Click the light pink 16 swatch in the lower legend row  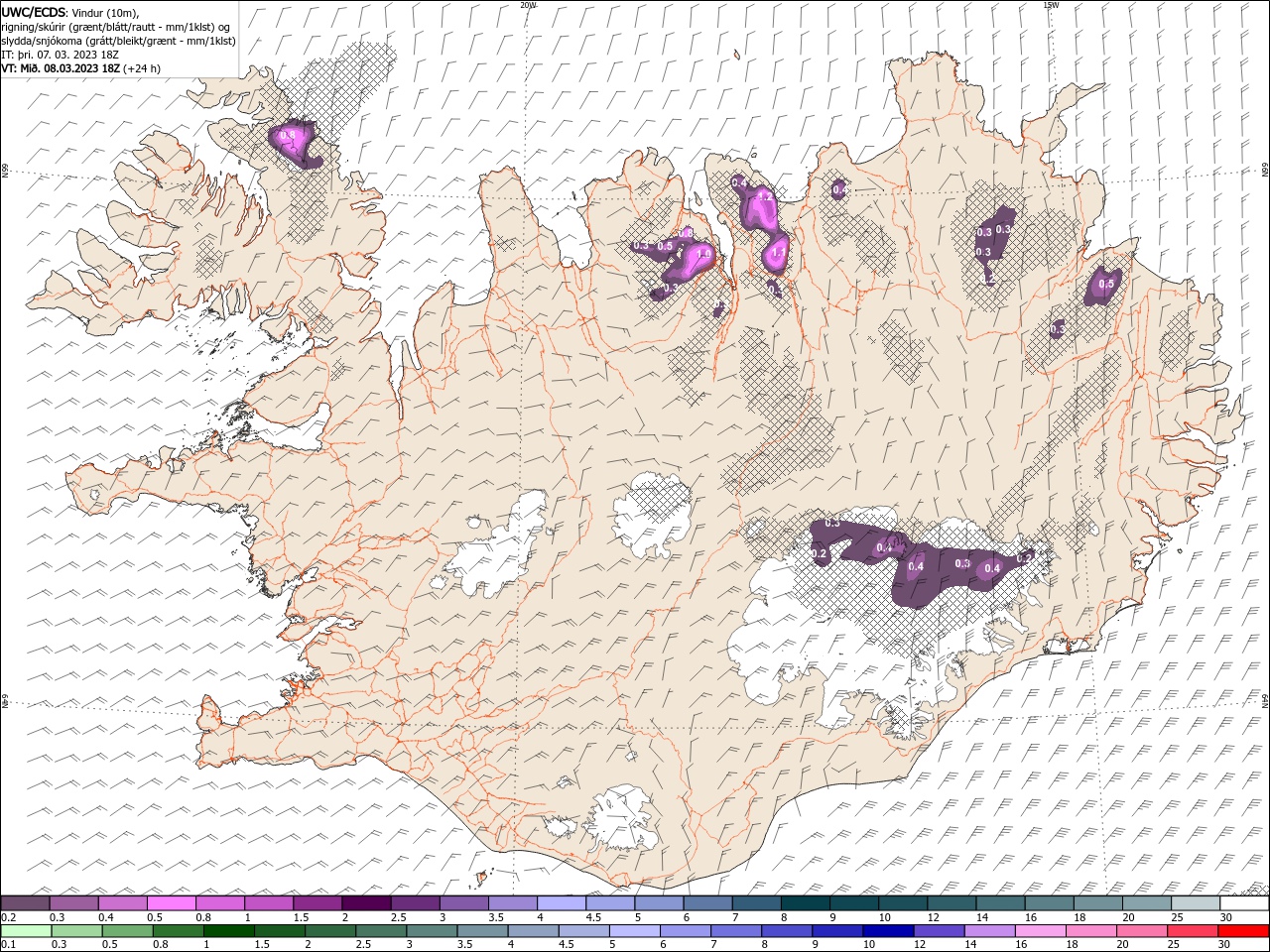pos(1040,931)
